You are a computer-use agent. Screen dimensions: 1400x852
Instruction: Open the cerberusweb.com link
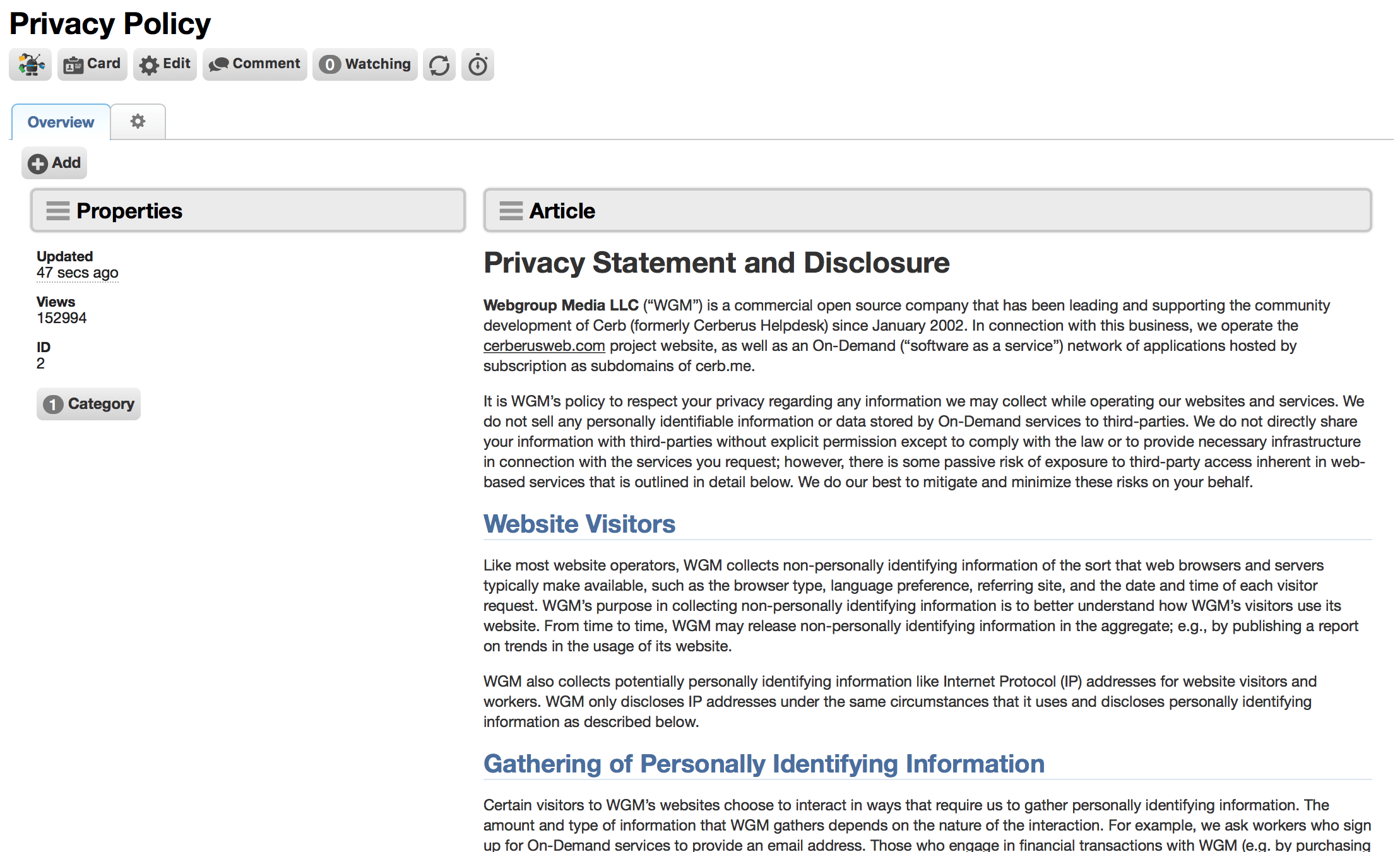click(x=544, y=346)
